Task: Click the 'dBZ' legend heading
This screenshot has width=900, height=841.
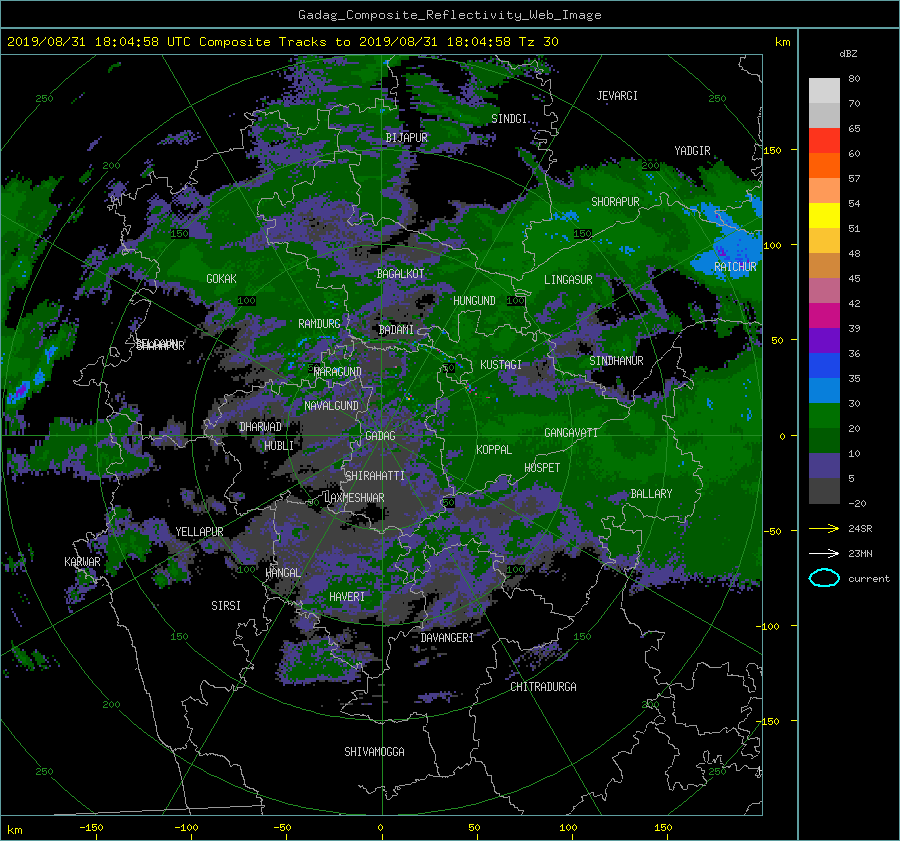Action: 848,53
